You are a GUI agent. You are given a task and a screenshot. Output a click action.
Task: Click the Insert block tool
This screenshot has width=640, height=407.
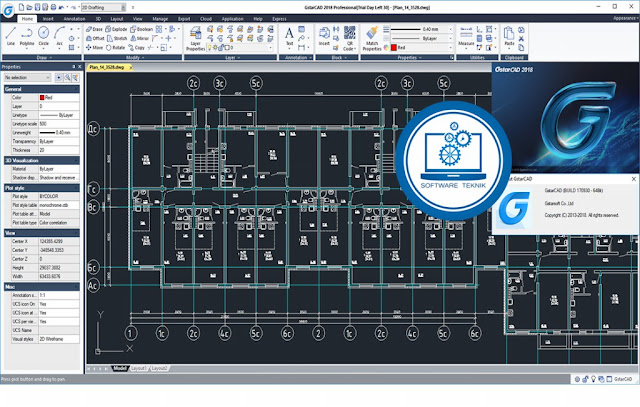pyautogui.click(x=324, y=36)
